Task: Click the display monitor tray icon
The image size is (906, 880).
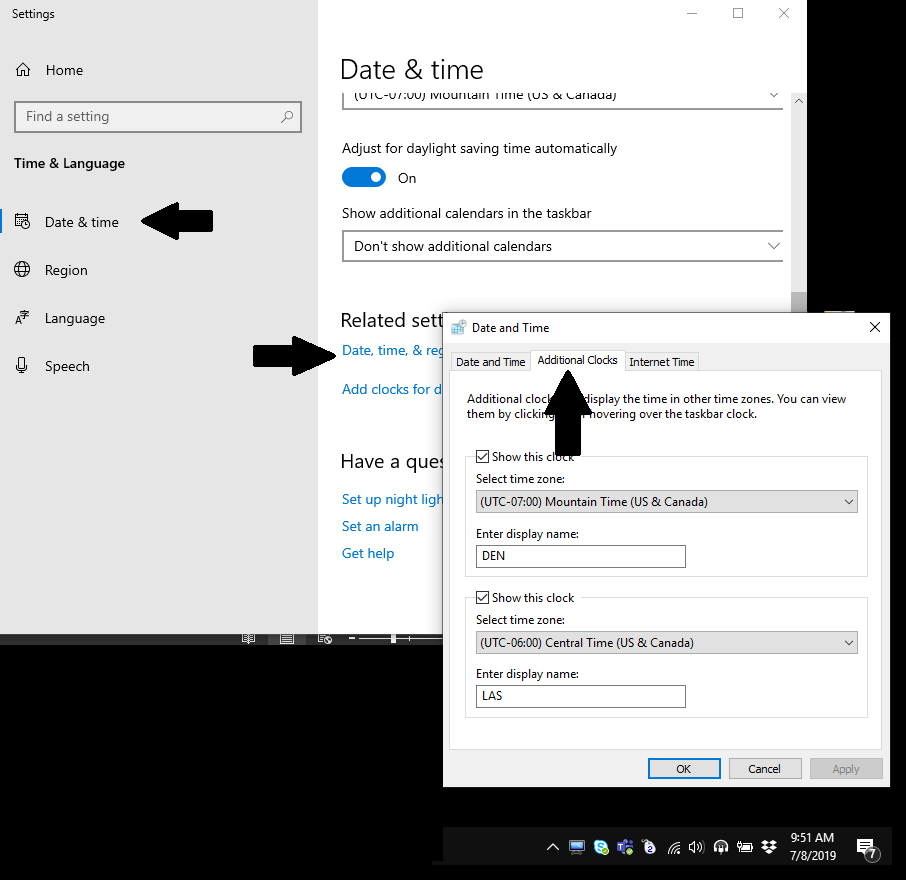Action: [577, 847]
